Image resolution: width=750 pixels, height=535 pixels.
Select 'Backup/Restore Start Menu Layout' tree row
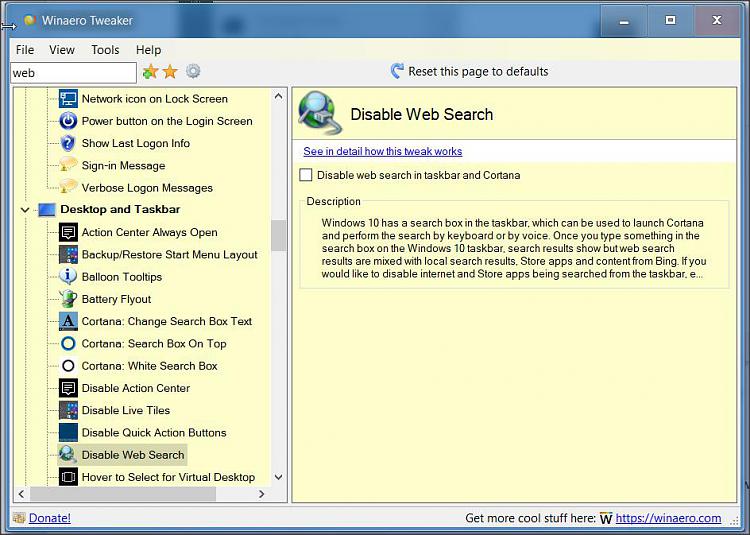169,254
